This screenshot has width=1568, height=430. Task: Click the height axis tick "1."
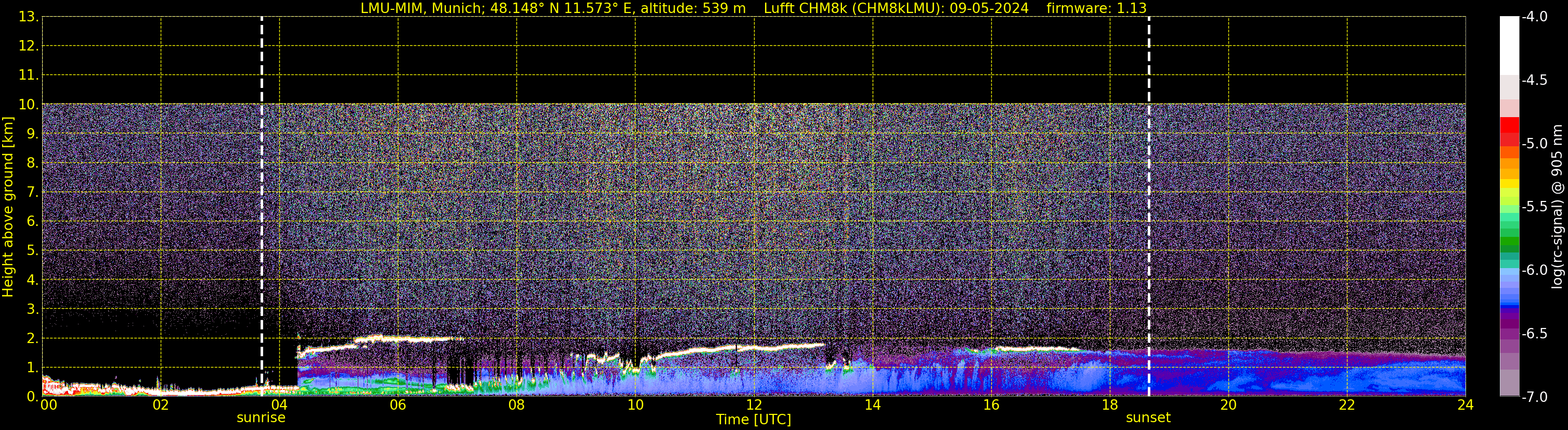click(32, 368)
